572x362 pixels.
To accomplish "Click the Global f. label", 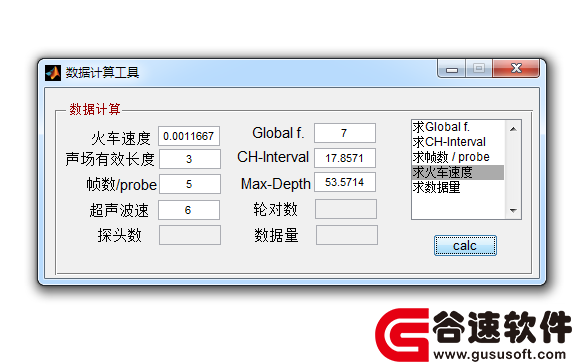I will coord(278,133).
